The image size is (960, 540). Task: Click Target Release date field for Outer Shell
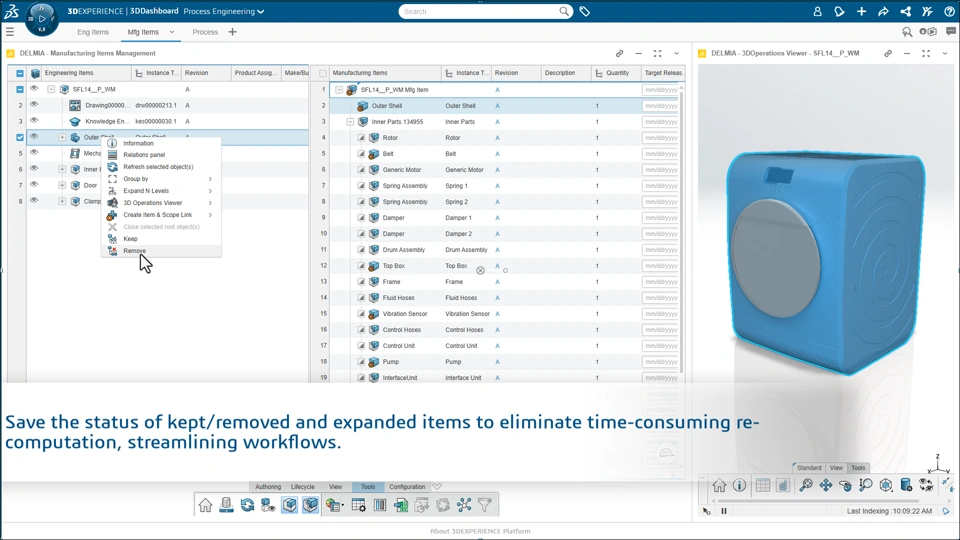(x=661, y=106)
